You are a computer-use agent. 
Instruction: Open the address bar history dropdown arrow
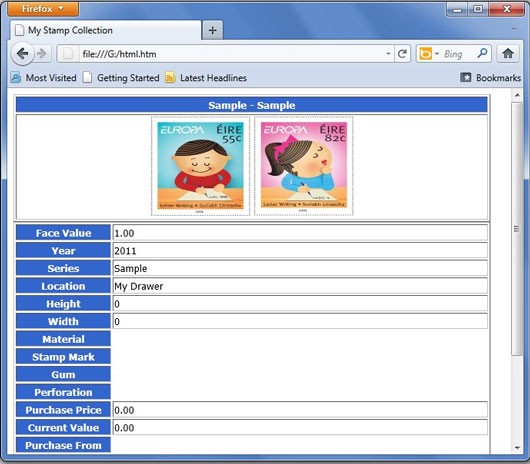click(388, 54)
